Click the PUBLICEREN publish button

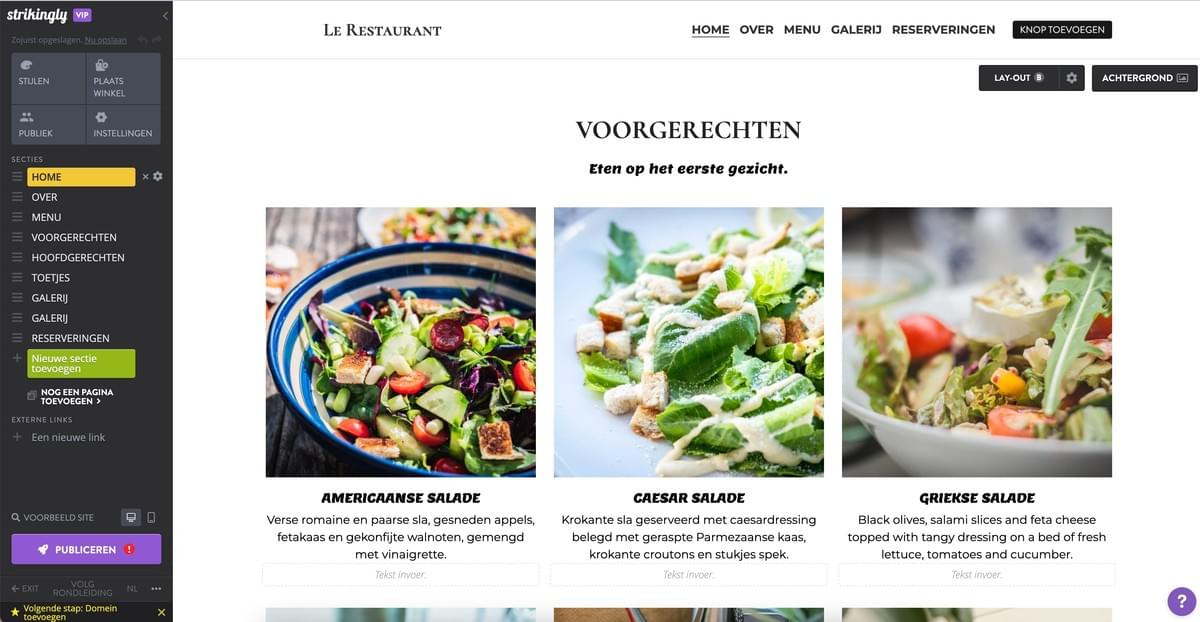[86, 549]
